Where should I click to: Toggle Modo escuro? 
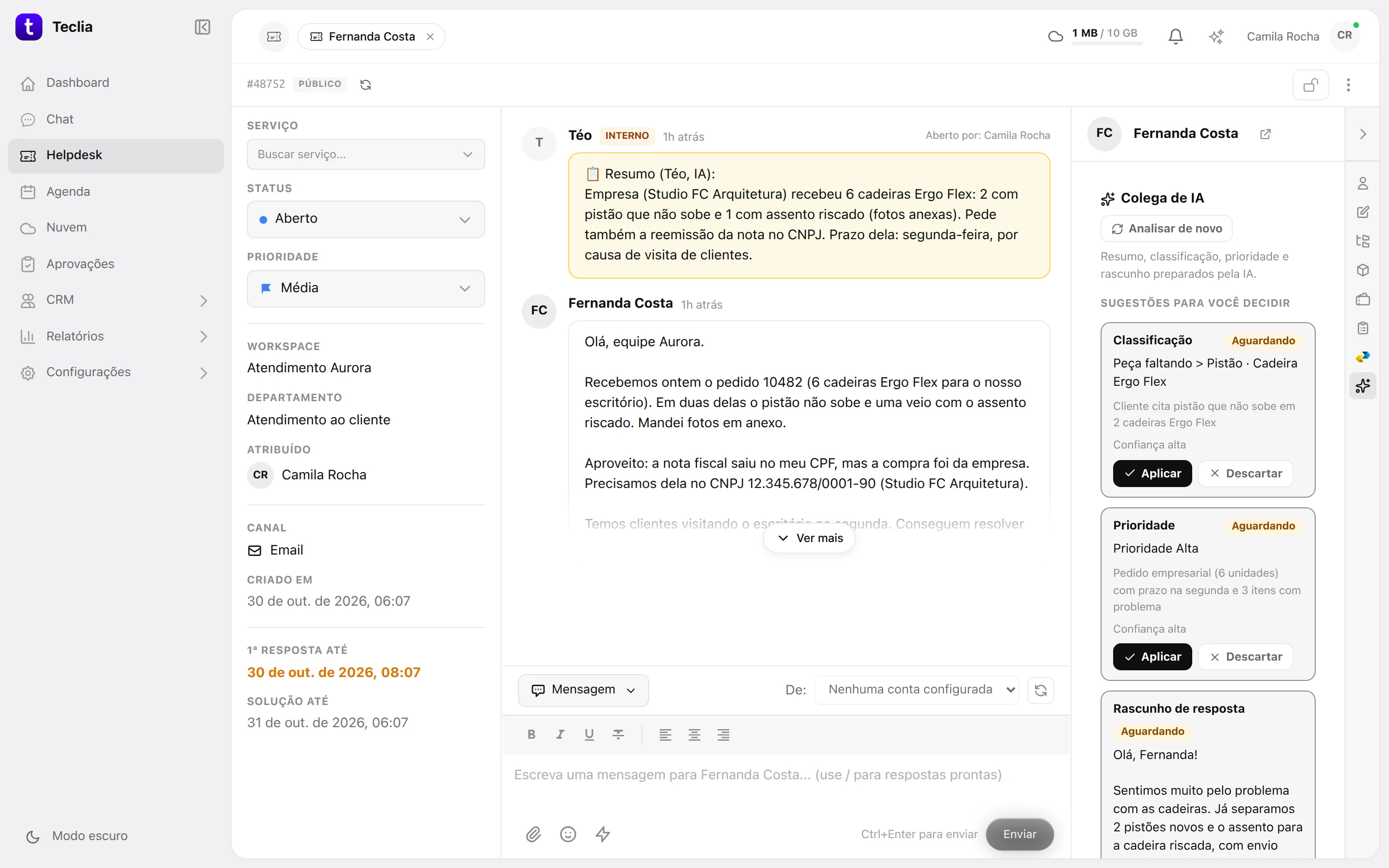77,836
